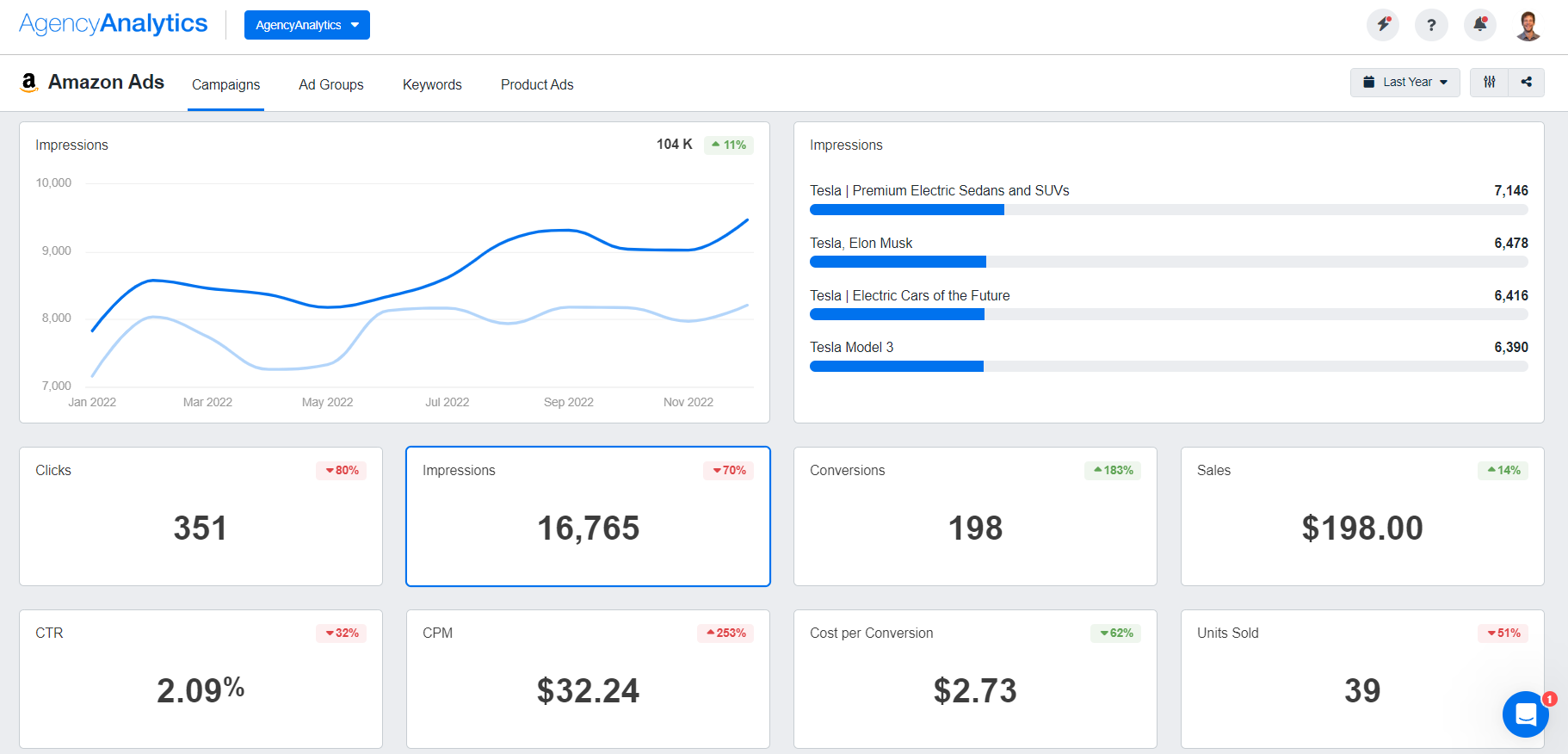
Task: Switch to the Campaigns tab
Action: click(x=225, y=84)
